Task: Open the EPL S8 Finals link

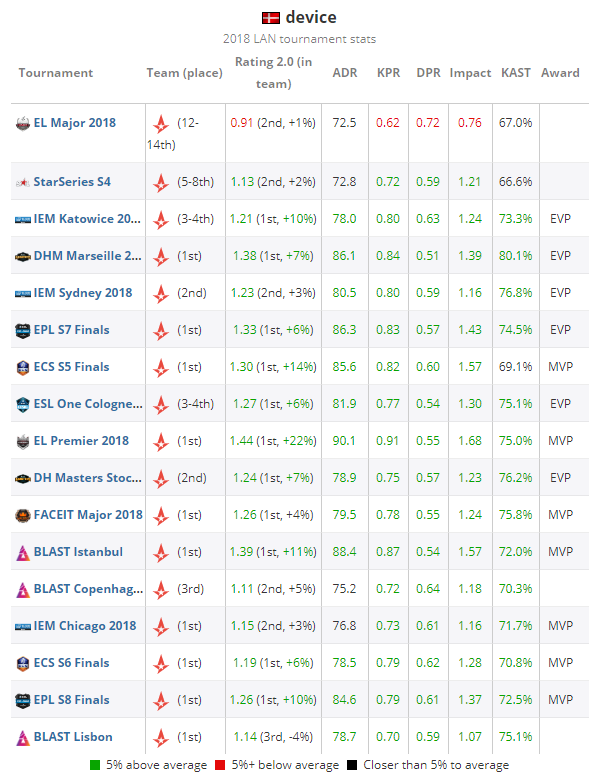Action: tap(71, 700)
